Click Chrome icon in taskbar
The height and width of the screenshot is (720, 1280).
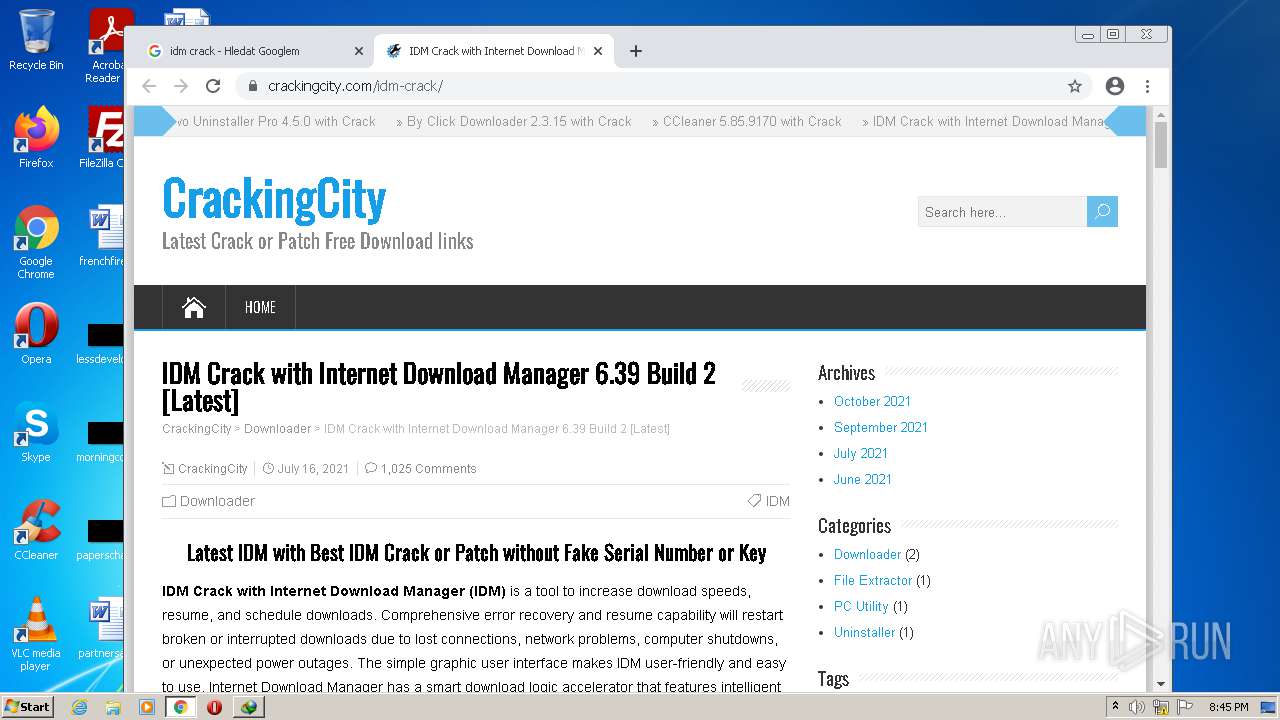click(180, 707)
